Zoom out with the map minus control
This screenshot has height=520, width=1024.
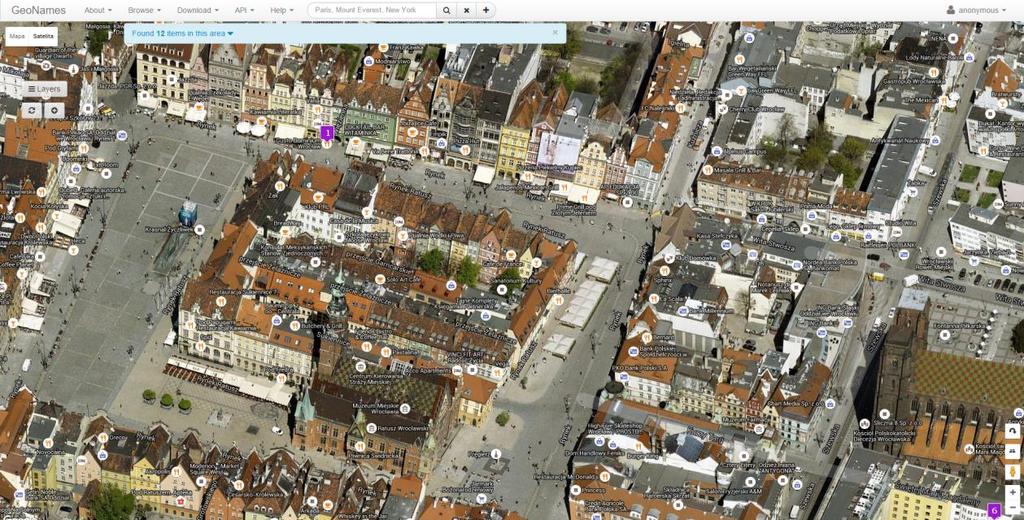tap(1012, 508)
